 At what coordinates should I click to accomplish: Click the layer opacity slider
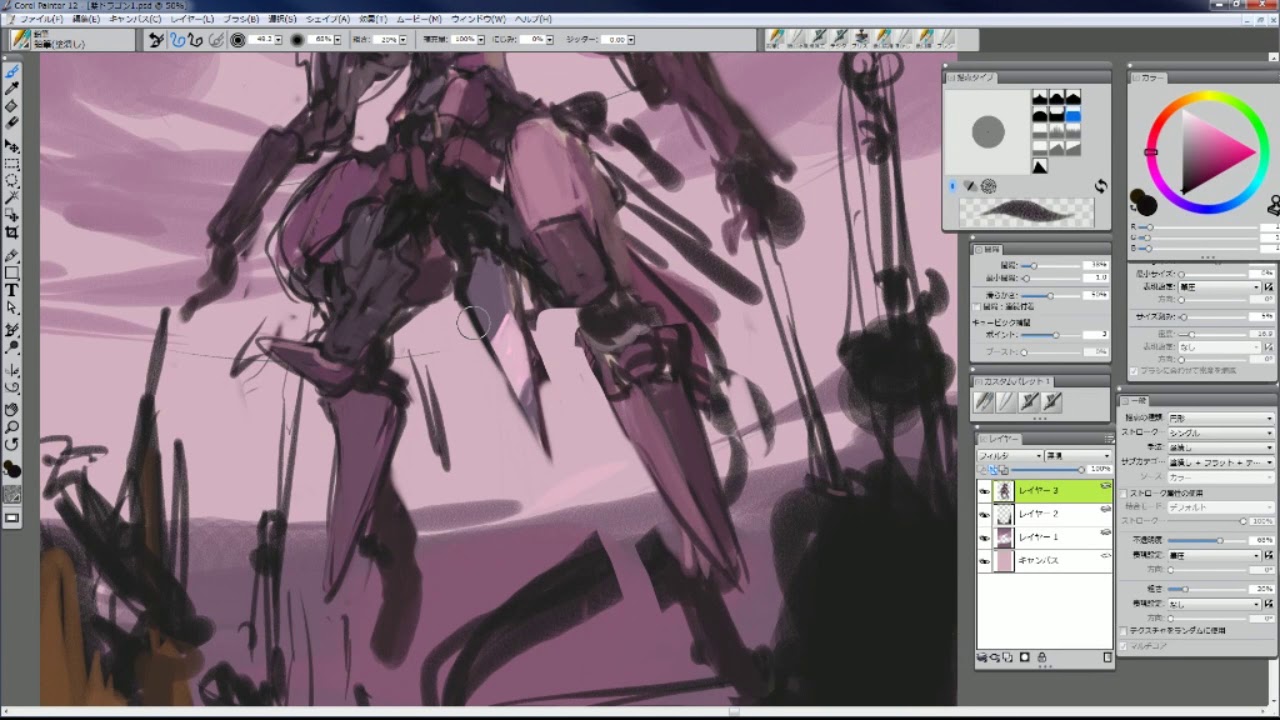click(1045, 470)
